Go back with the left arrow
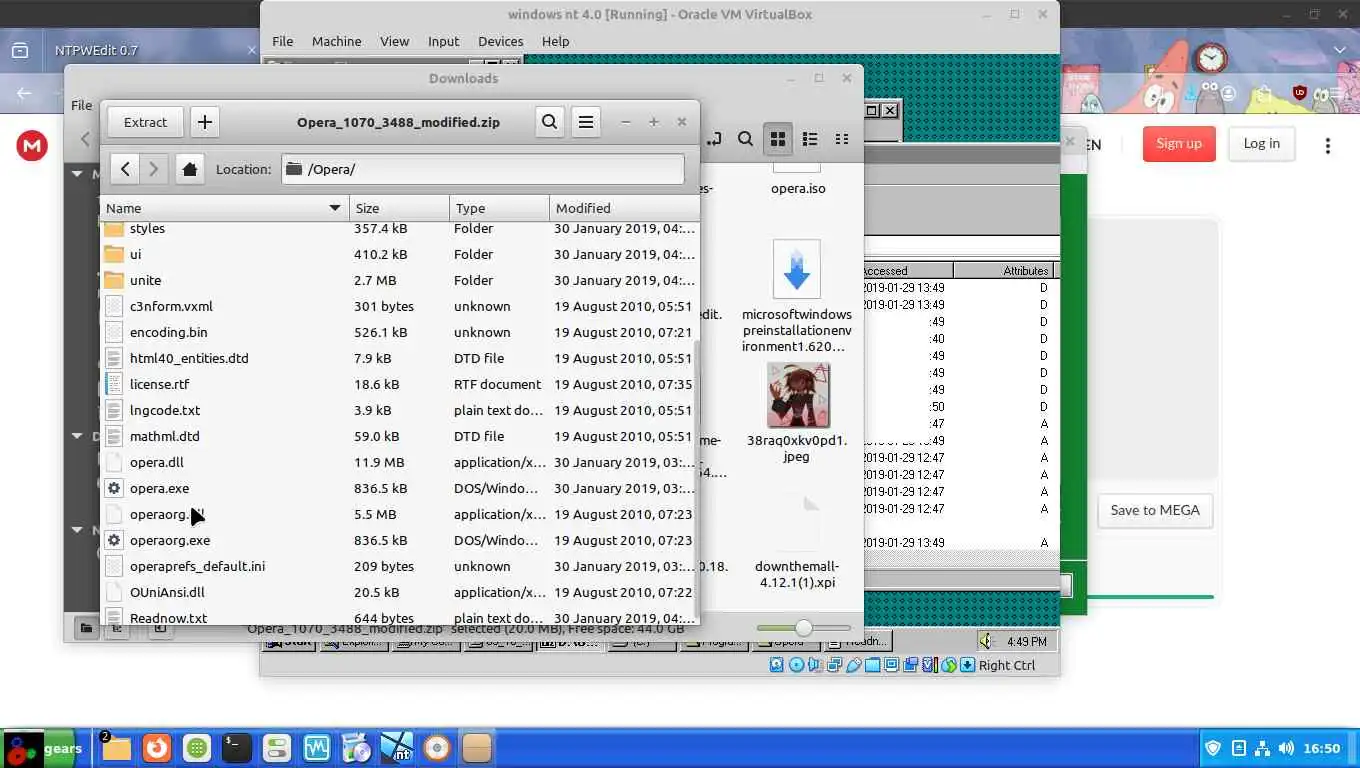The image size is (1360, 768). pos(125,169)
